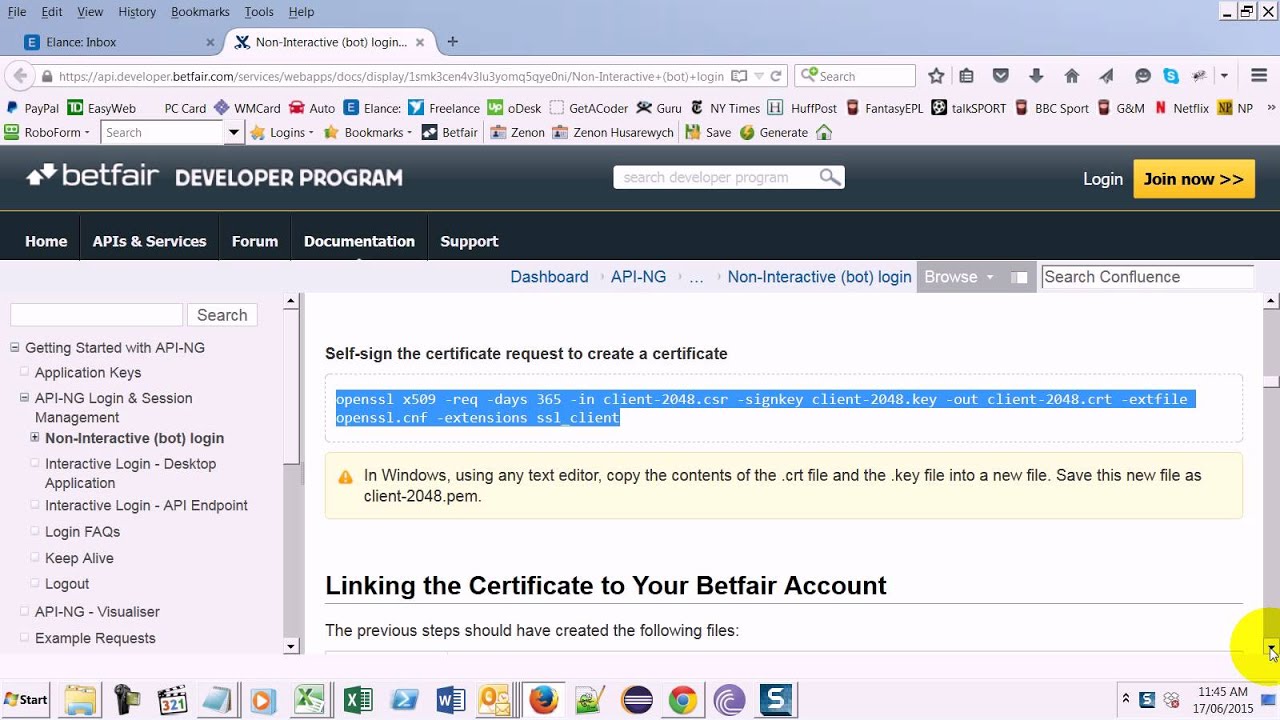The width and height of the screenshot is (1280, 720).
Task: Click the sidebar Search button
Action: (x=222, y=315)
